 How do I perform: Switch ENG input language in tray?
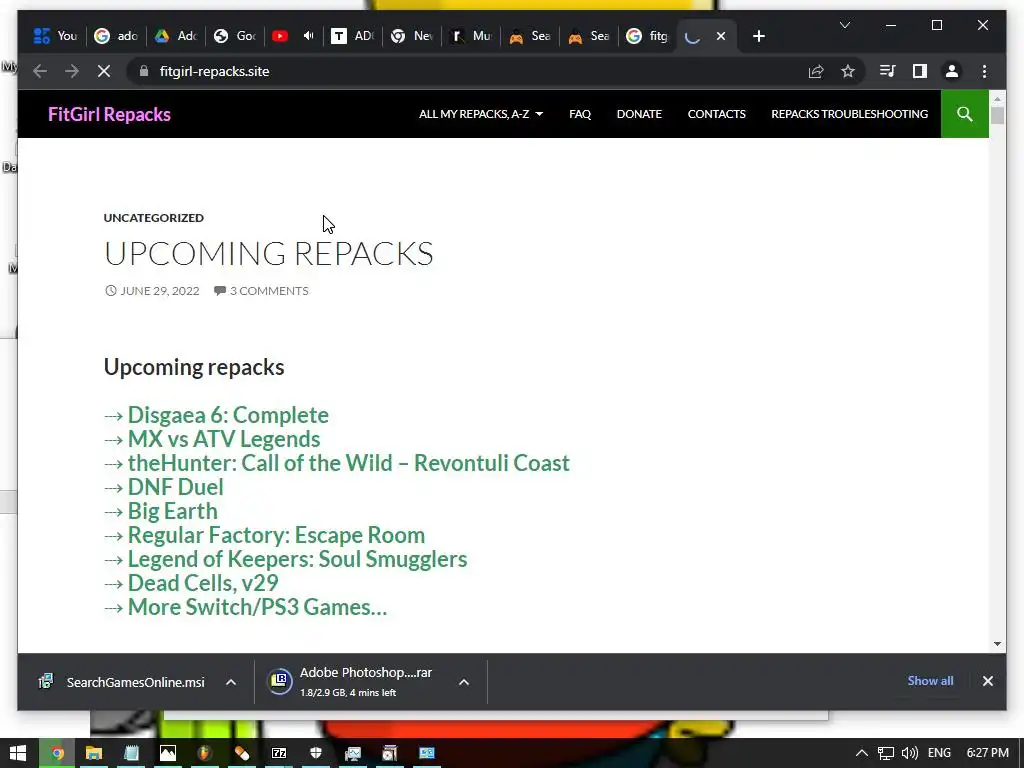point(939,753)
